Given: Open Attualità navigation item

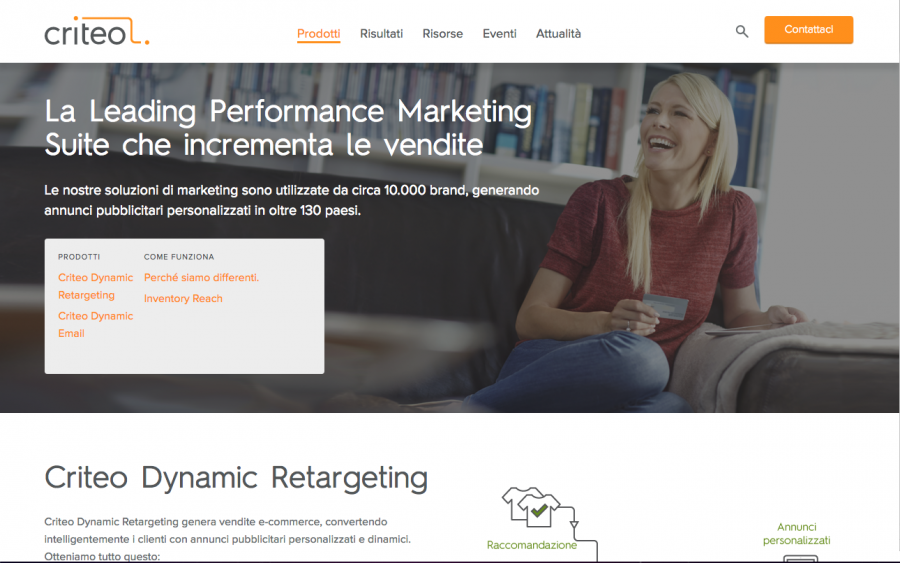Looking at the screenshot, I should (x=558, y=34).
